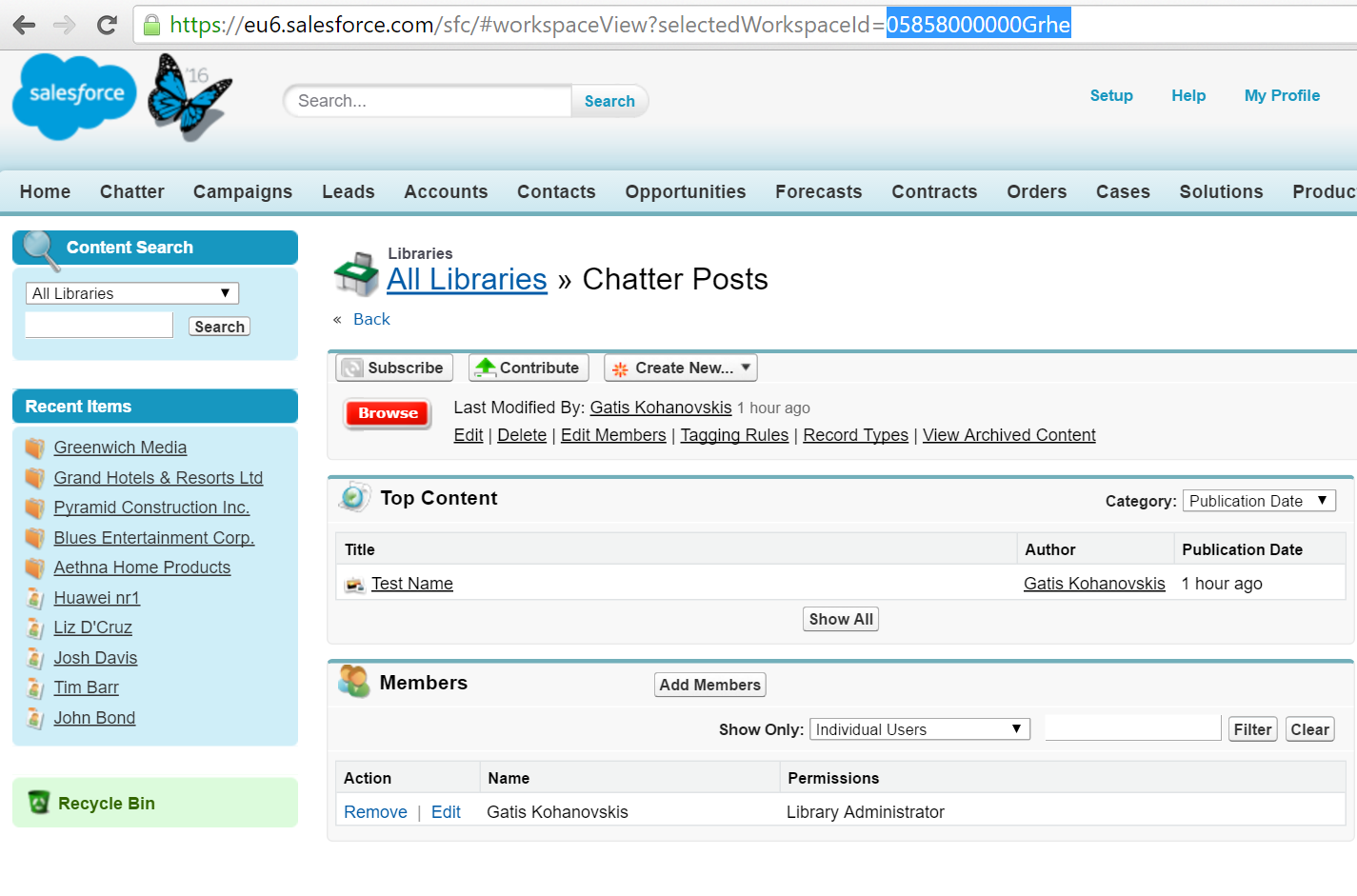This screenshot has width=1357, height=896.
Task: Open the All Libraries dropdown in sidebar
Action: click(x=132, y=293)
